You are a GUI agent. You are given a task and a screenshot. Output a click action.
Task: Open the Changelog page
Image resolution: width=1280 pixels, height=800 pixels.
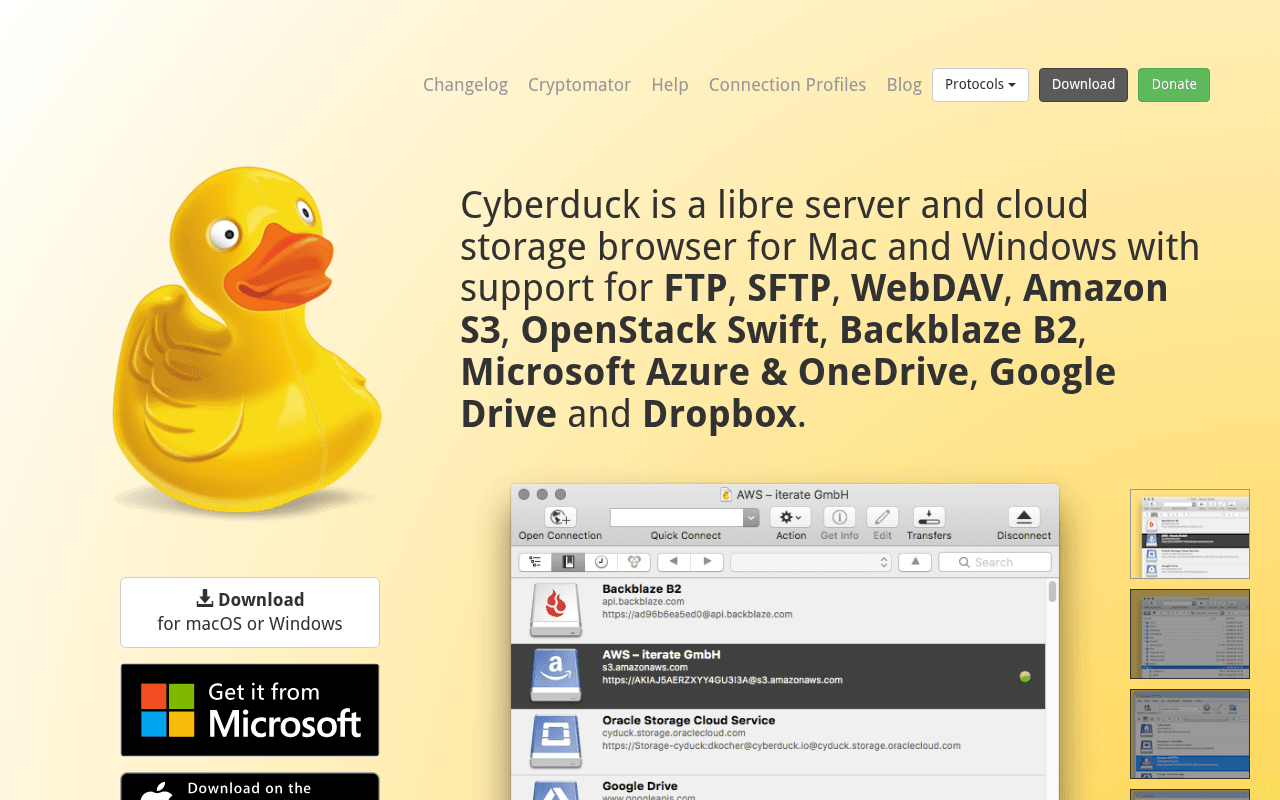465,85
